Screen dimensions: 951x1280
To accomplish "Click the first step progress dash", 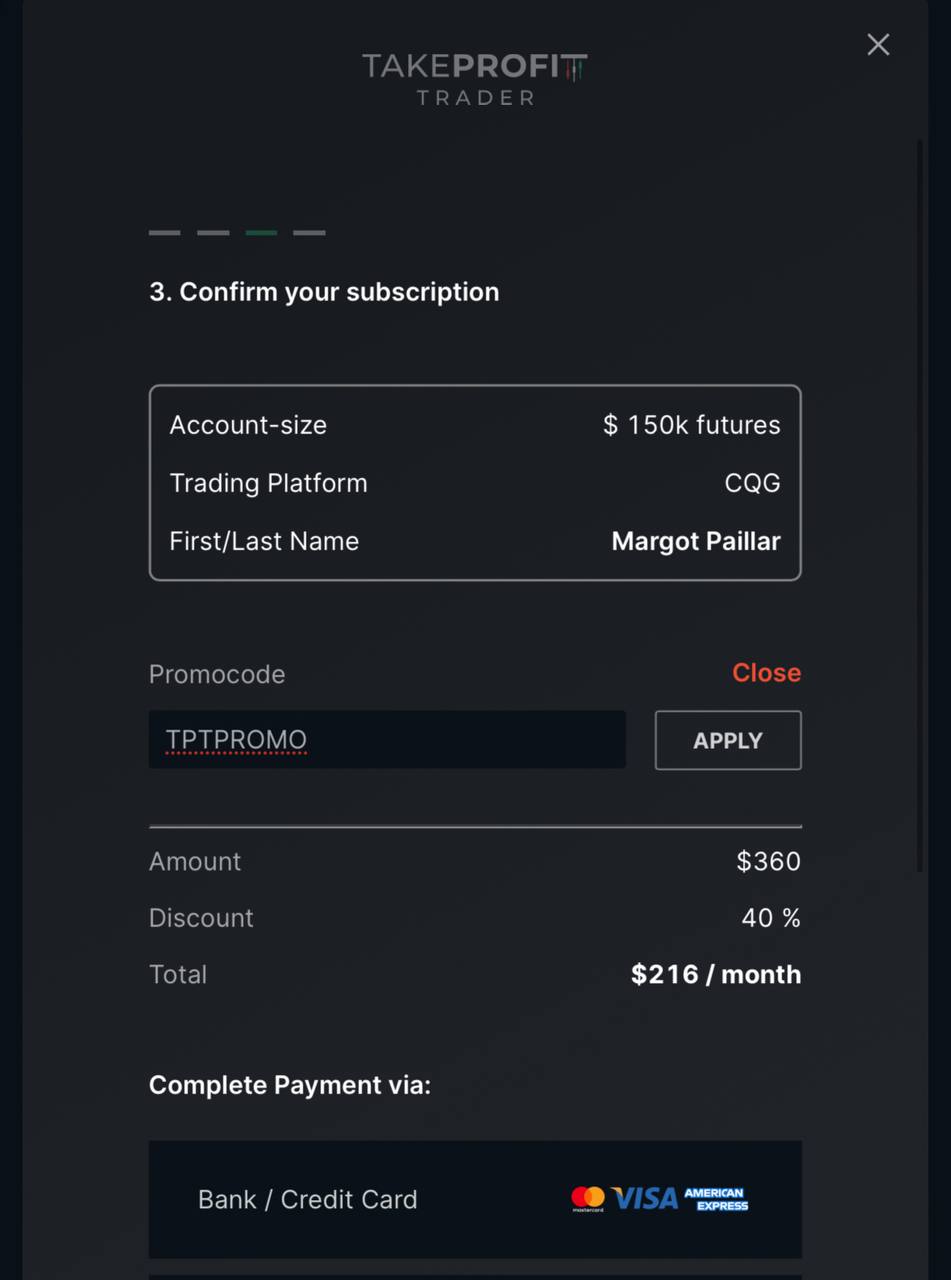I will [x=164, y=232].
